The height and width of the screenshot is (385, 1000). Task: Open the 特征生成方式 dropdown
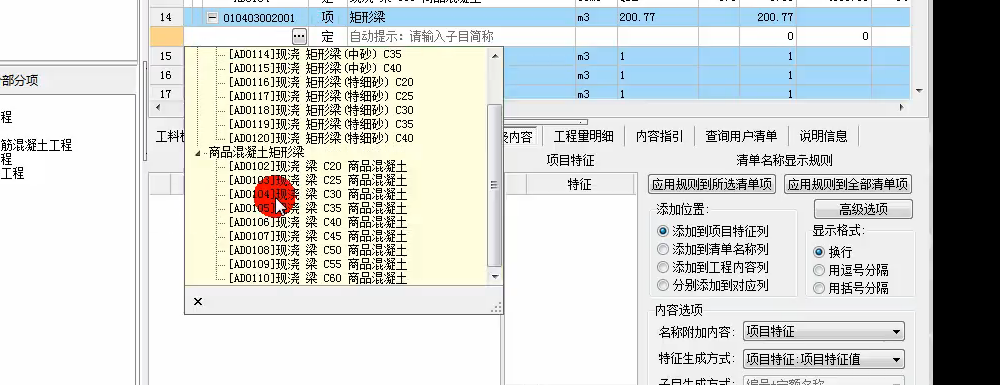[x=824, y=359]
